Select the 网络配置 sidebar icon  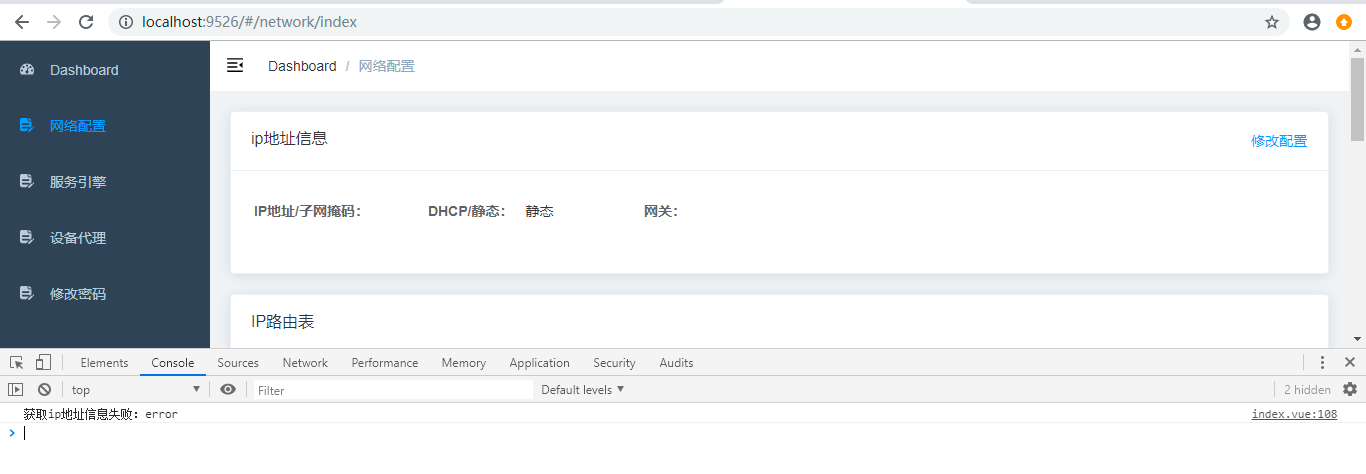tap(27, 126)
